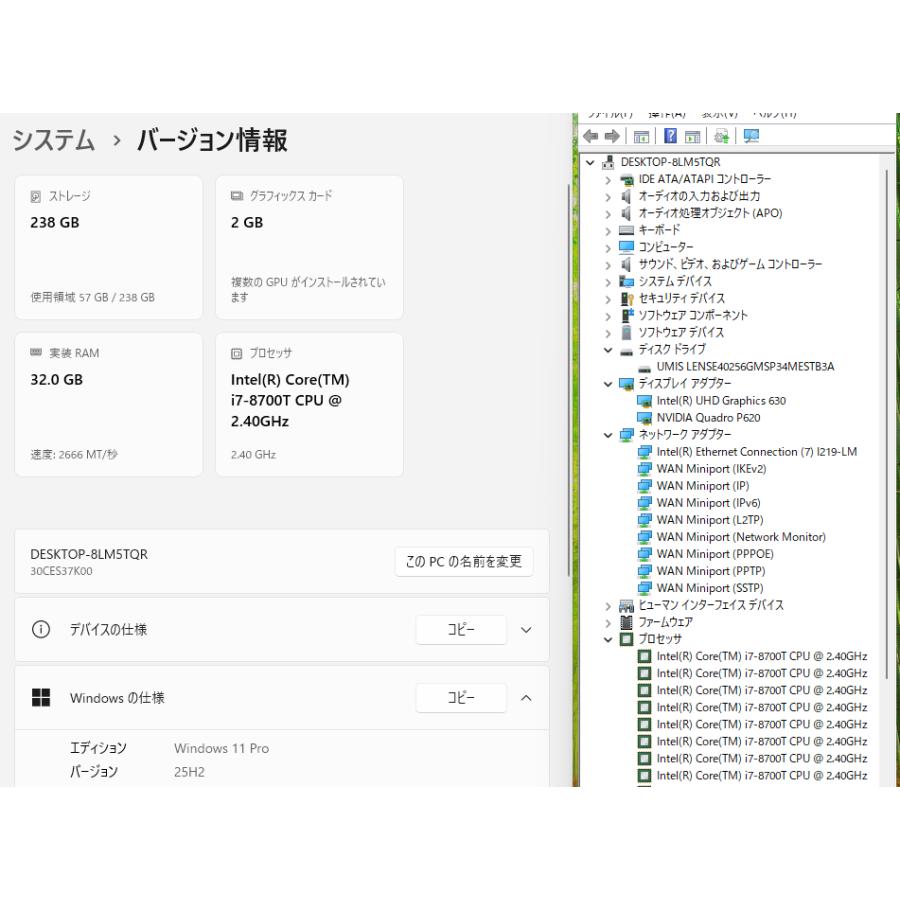
Task: Click the info icon beside デバイスの仕様
Action: coord(41,630)
